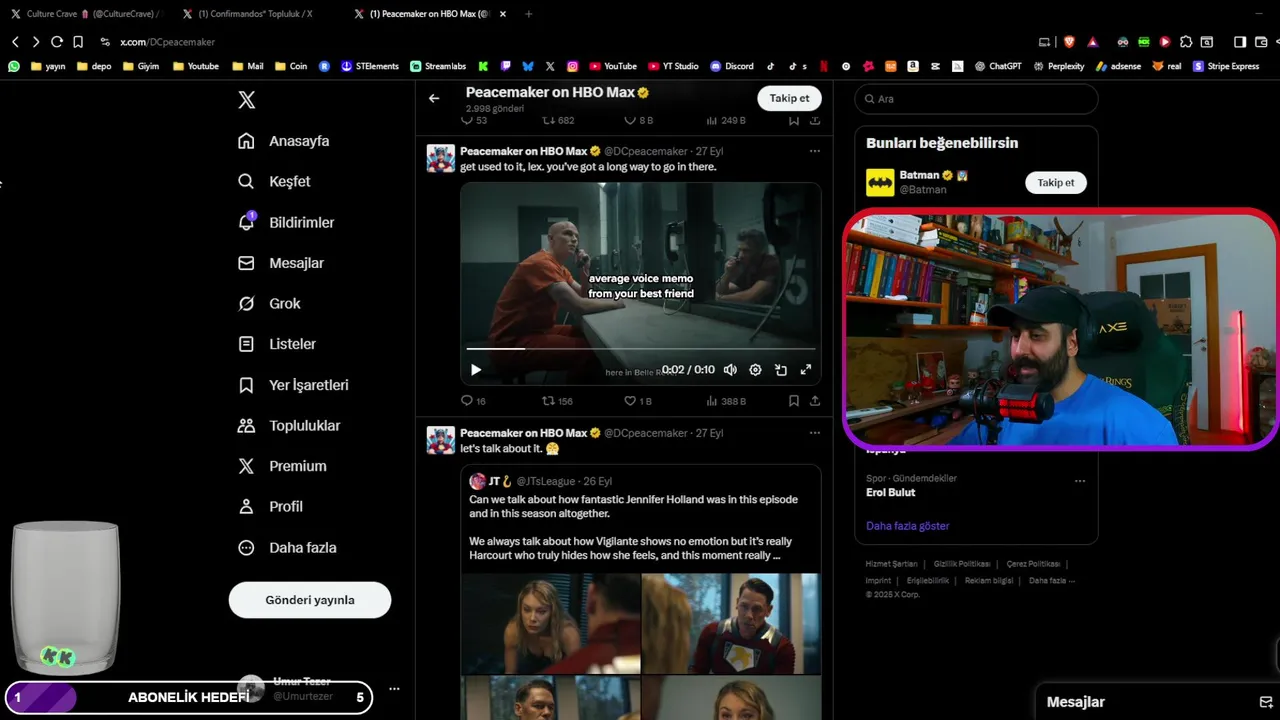This screenshot has height=720, width=1280.
Task: Share the lex voice memo tweet
Action: [815, 401]
